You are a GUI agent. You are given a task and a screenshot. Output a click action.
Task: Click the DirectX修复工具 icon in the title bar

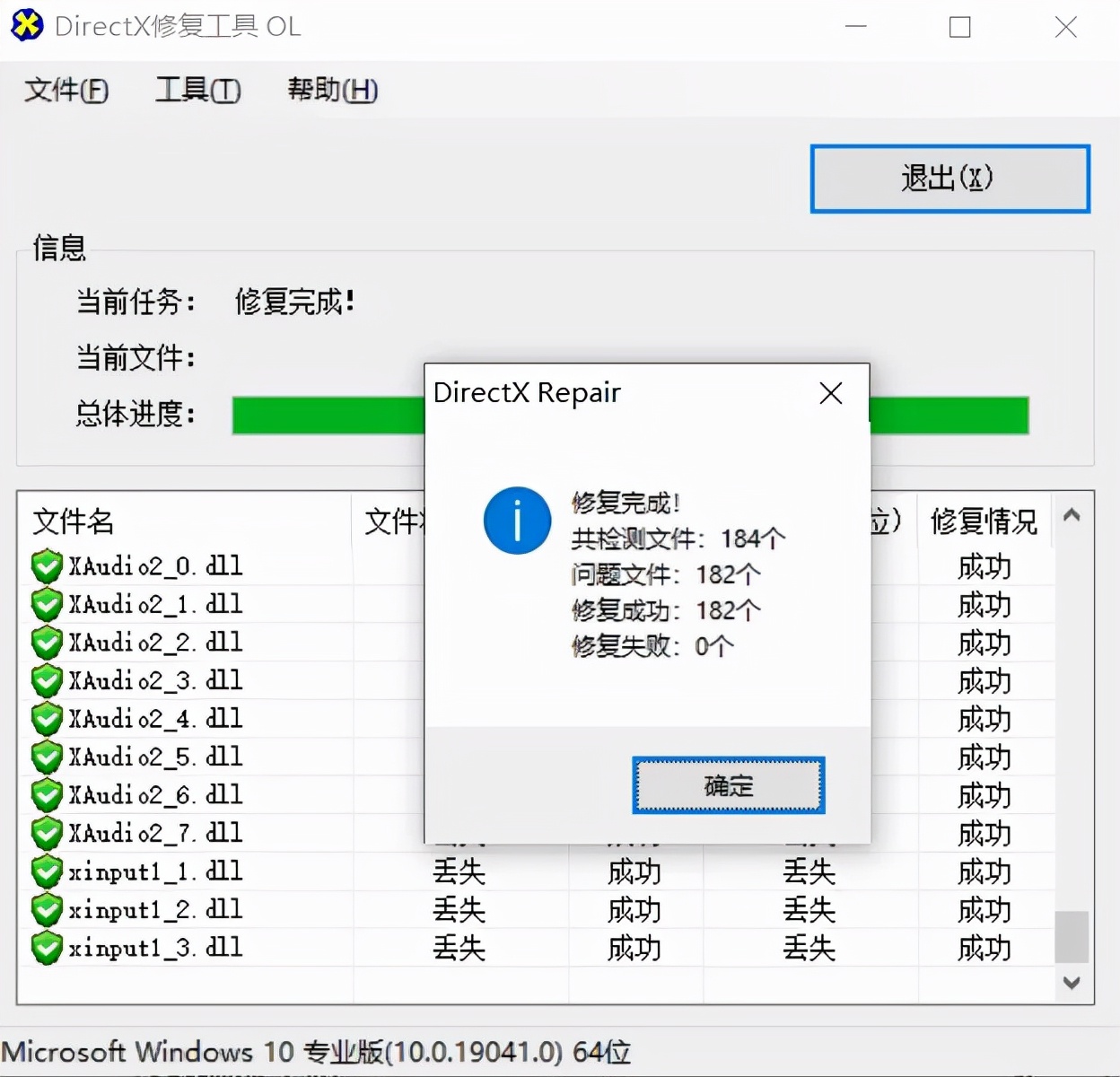[x=27, y=26]
